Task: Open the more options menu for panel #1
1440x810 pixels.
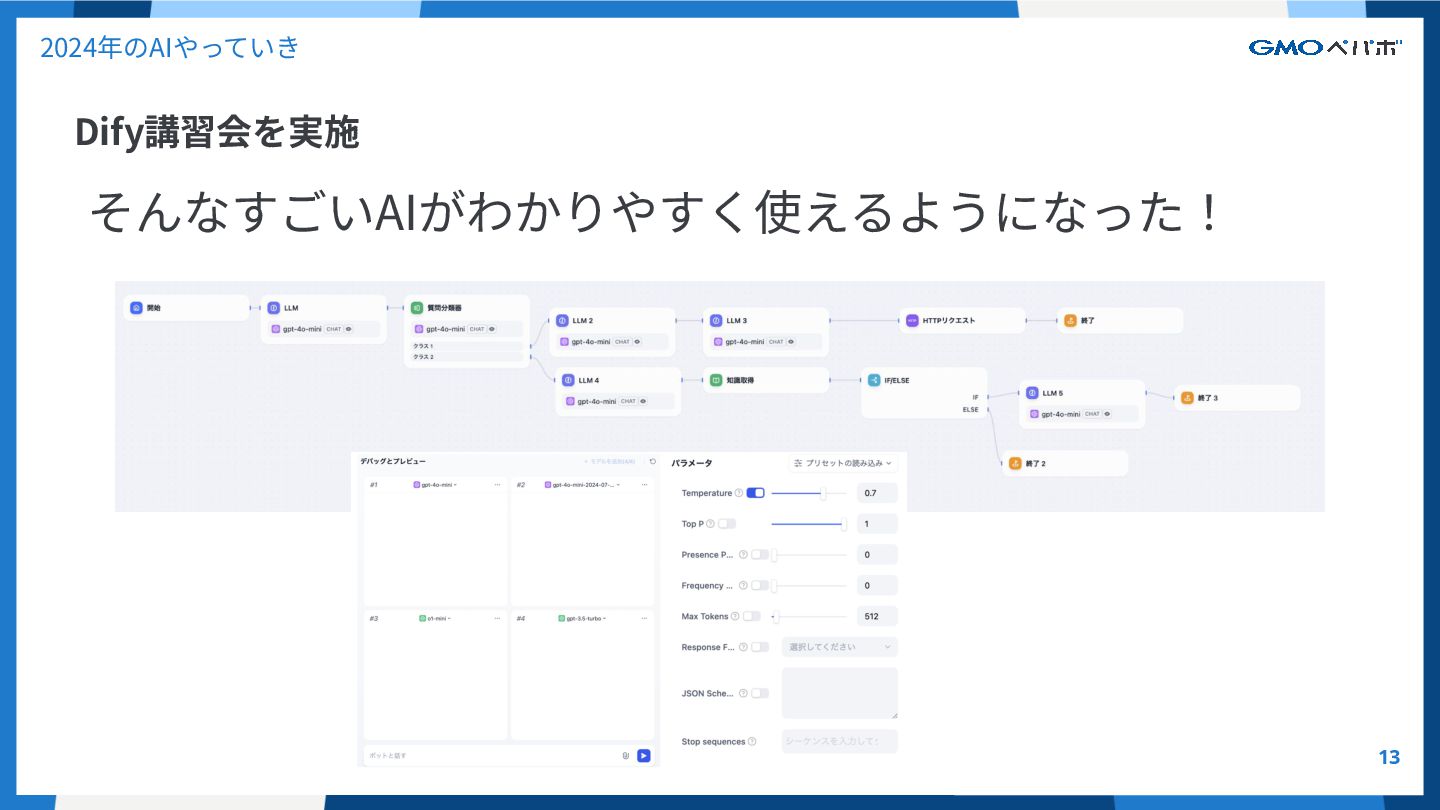Action: pos(497,484)
